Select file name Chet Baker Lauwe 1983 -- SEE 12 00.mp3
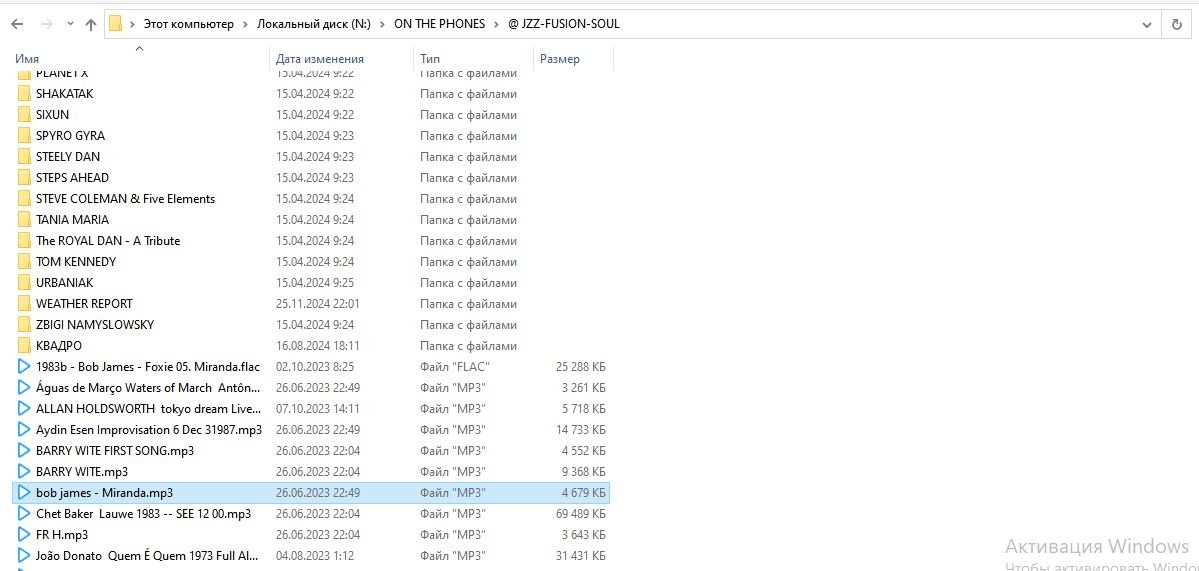The width and height of the screenshot is (1199, 571). [143, 514]
